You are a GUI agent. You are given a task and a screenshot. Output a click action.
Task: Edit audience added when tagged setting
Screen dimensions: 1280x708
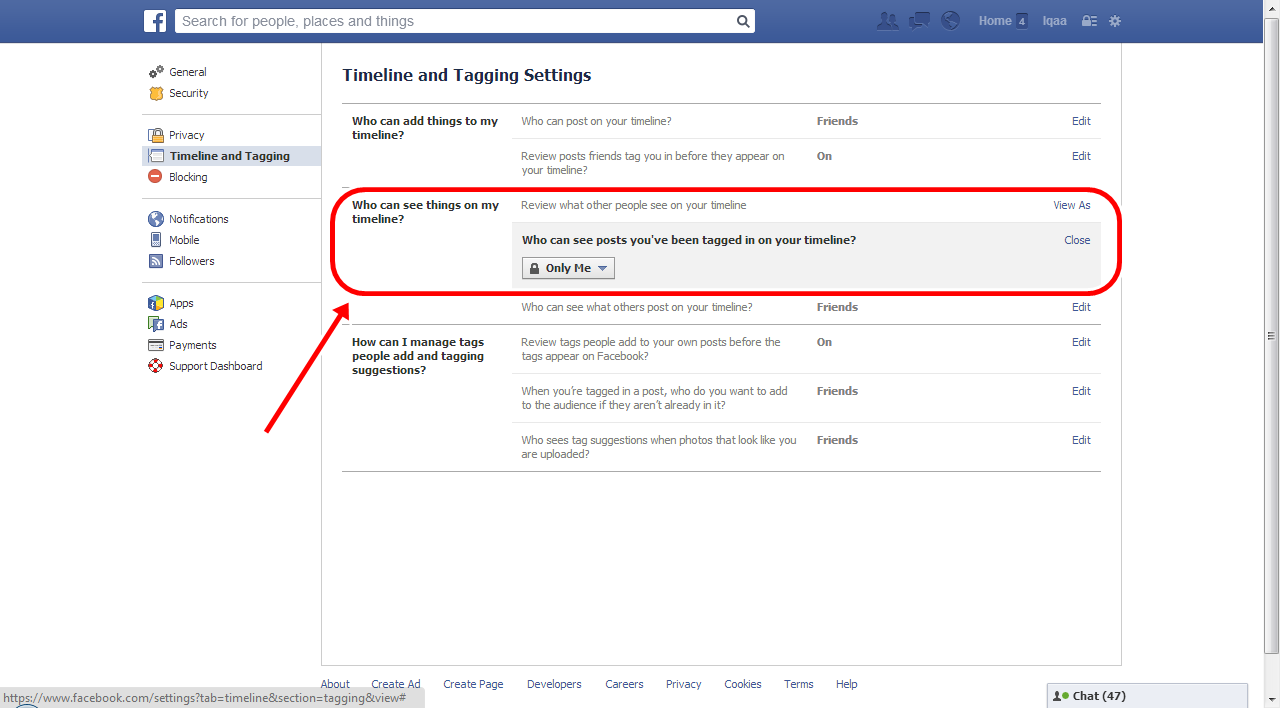pyautogui.click(x=1081, y=391)
